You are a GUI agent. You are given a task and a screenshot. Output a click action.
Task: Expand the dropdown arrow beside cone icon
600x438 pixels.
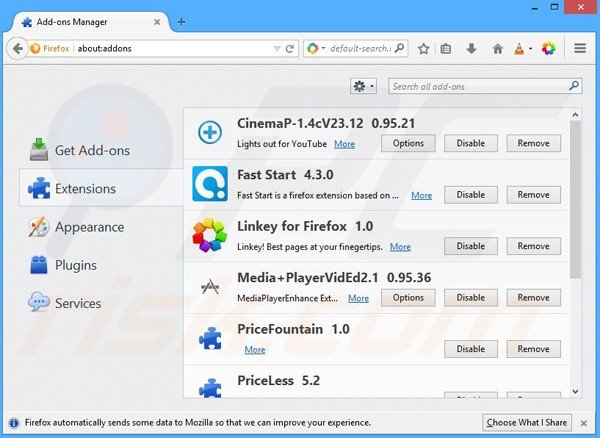click(530, 49)
